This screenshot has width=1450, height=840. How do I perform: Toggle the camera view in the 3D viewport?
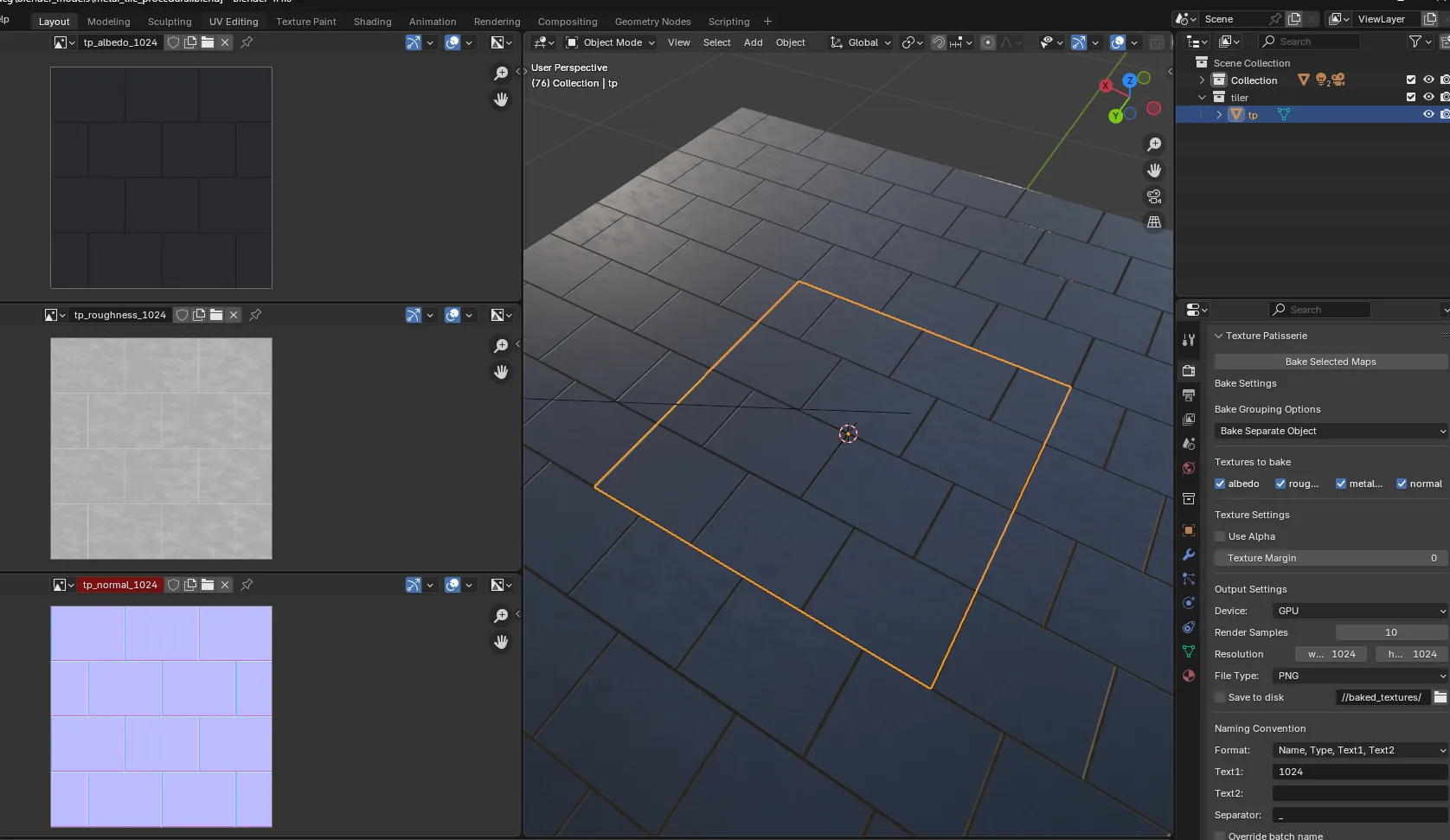(x=1154, y=196)
